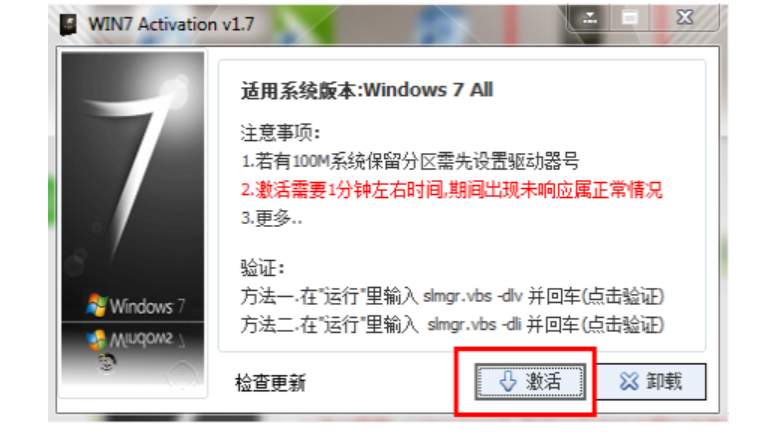Click the red note about 1分钟 activation time

coord(452,190)
